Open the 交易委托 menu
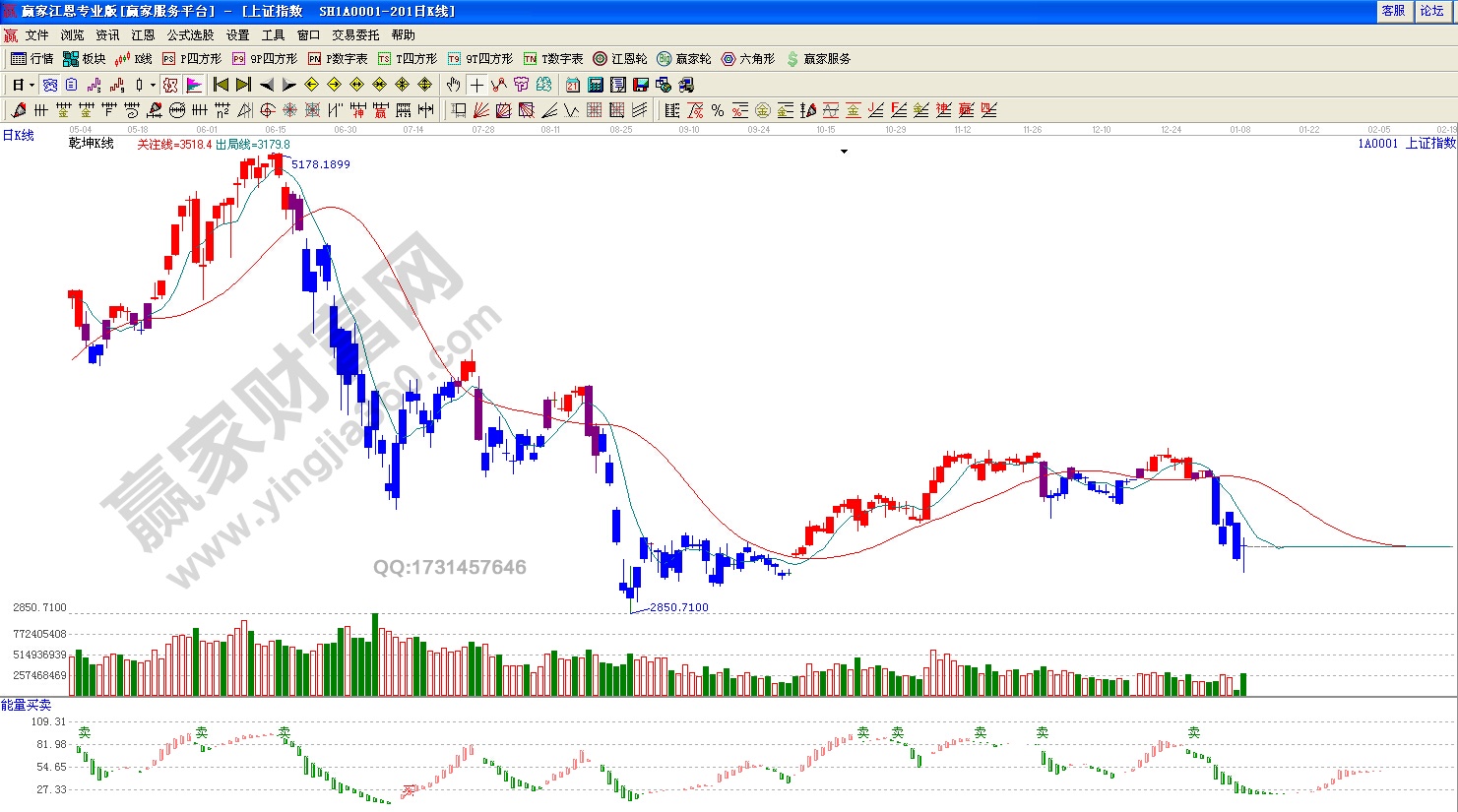Image resolution: width=1458 pixels, height=812 pixels. (x=354, y=35)
